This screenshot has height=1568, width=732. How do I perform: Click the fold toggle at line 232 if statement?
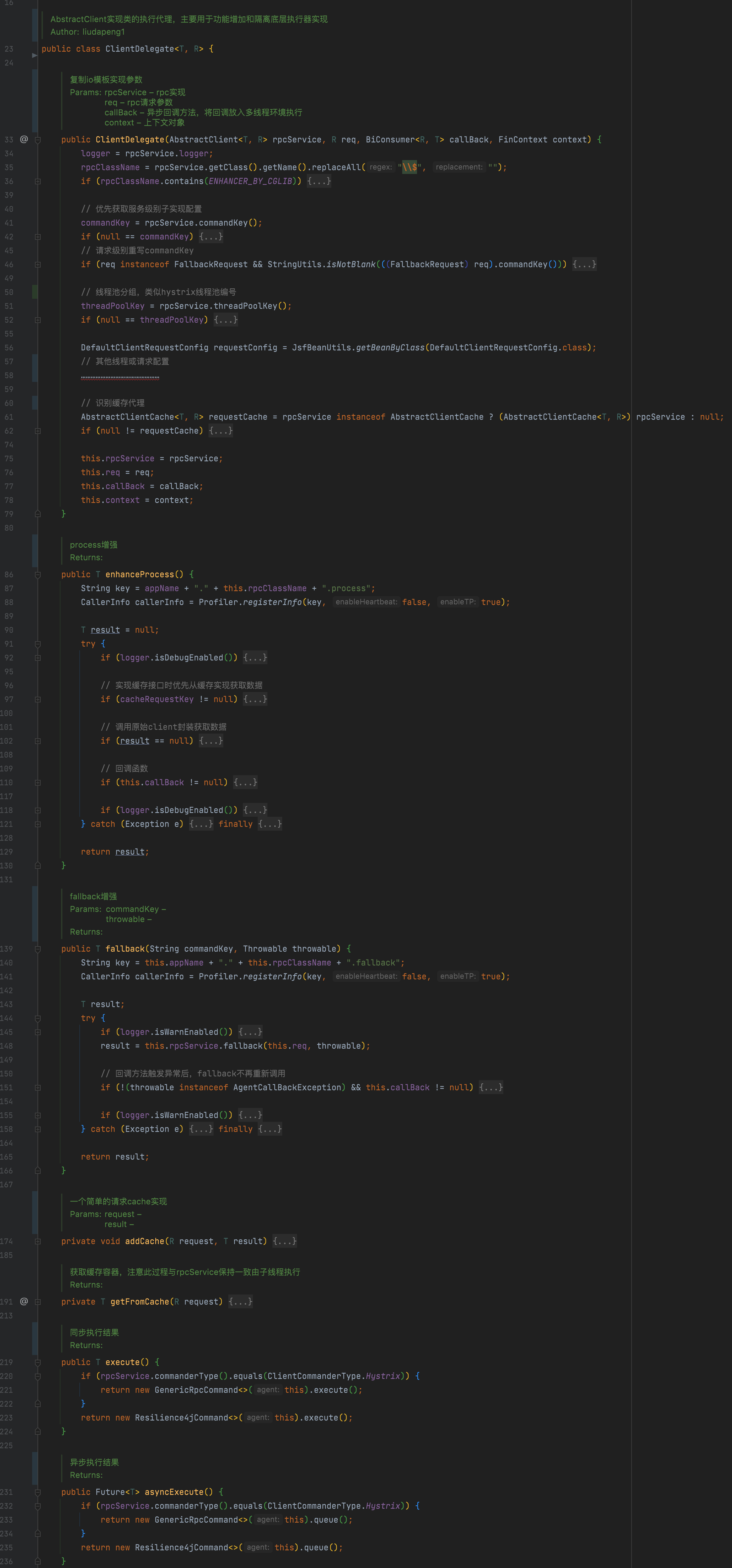(38, 1506)
